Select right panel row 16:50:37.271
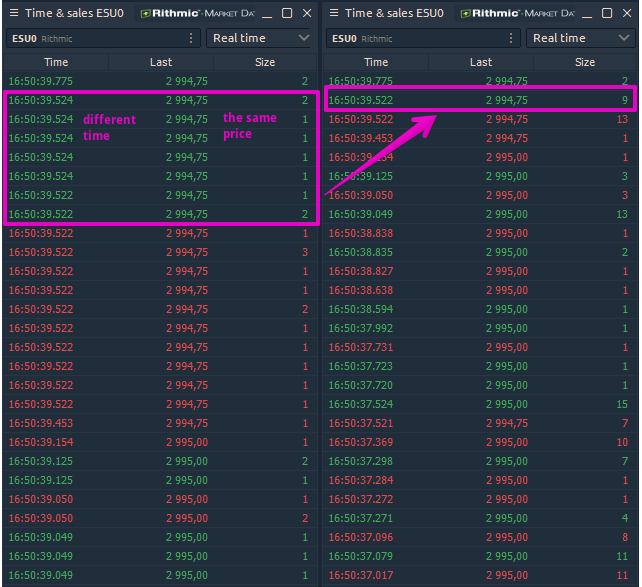 481,518
